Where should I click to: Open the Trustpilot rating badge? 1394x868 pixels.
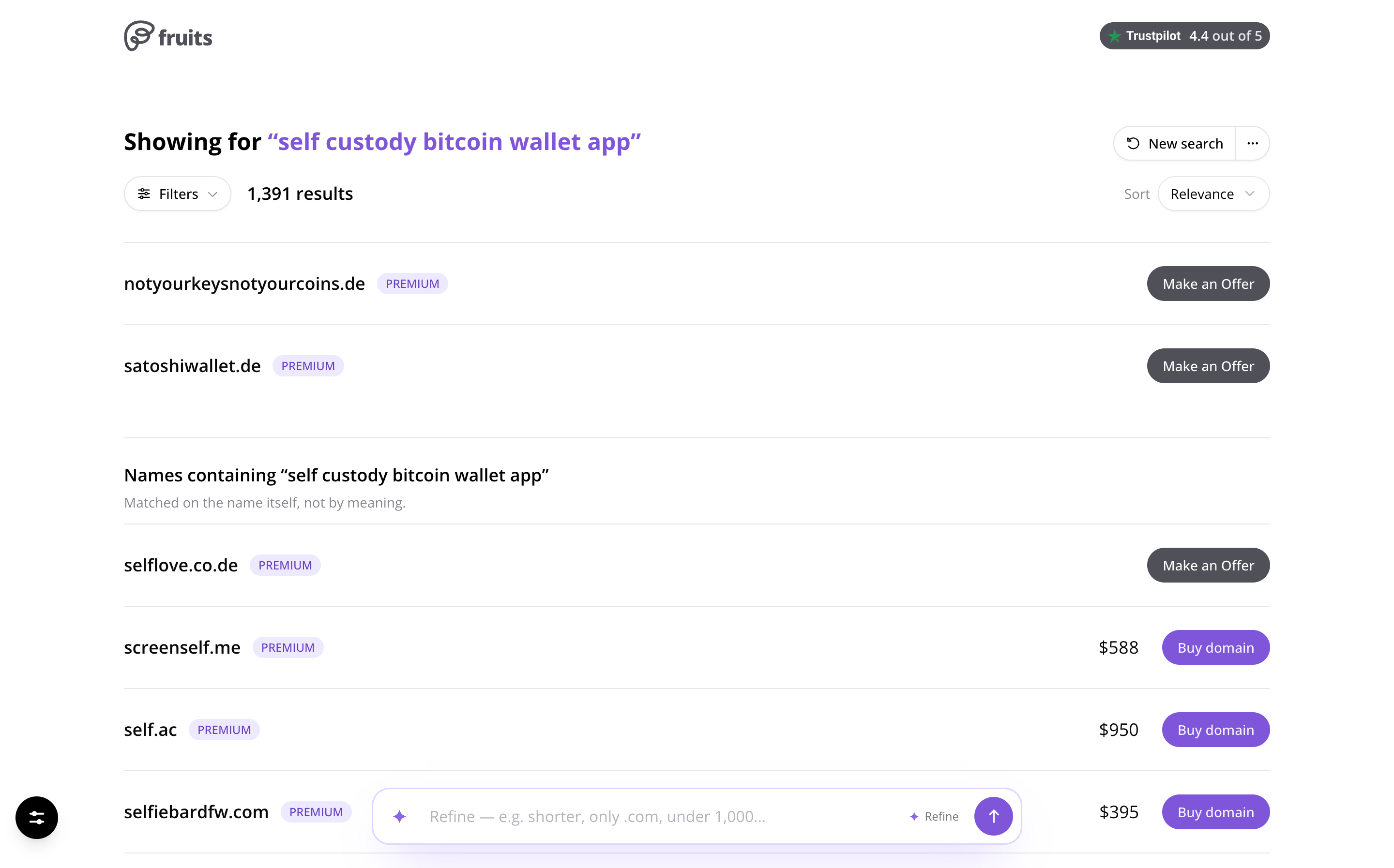tap(1184, 36)
